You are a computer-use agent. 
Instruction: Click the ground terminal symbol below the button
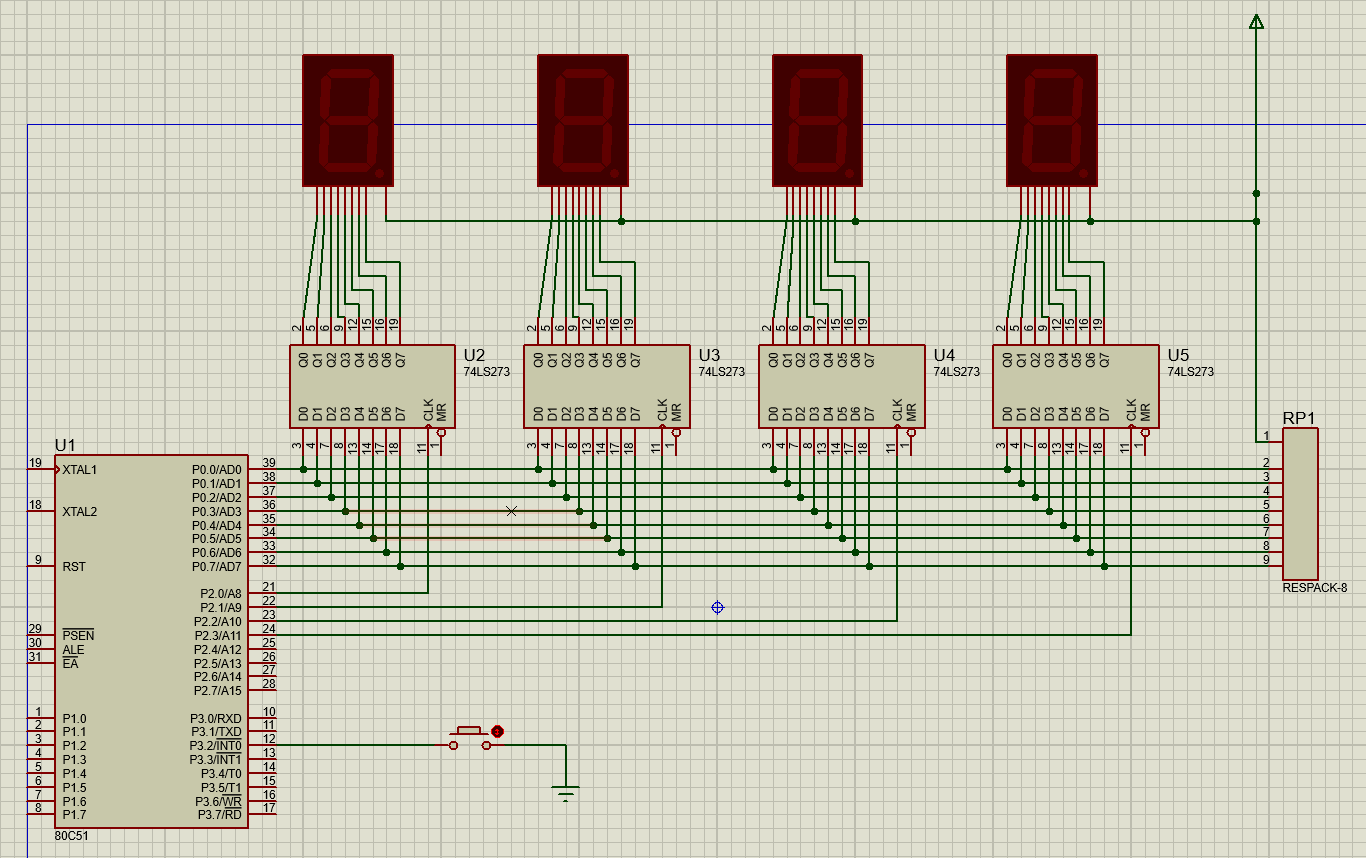[x=566, y=794]
